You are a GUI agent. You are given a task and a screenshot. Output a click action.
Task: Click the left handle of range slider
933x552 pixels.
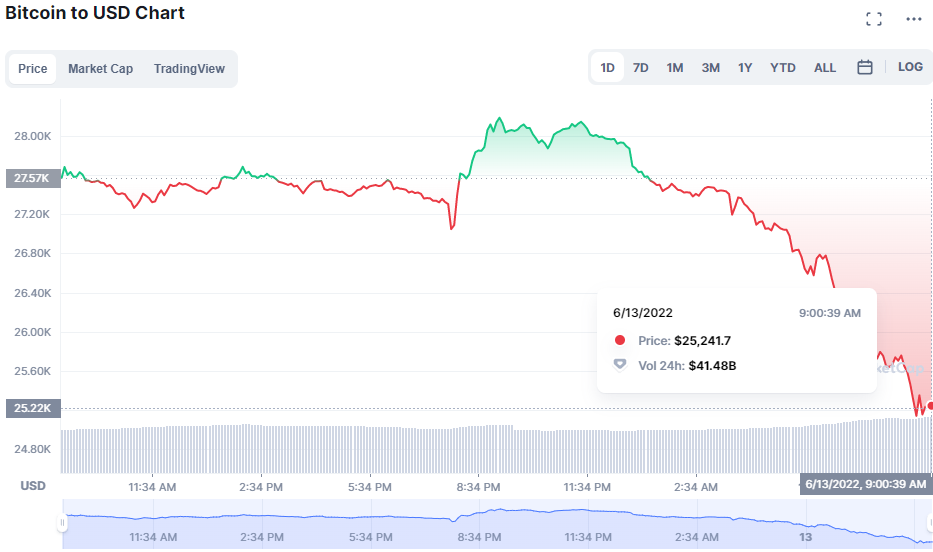point(62,523)
